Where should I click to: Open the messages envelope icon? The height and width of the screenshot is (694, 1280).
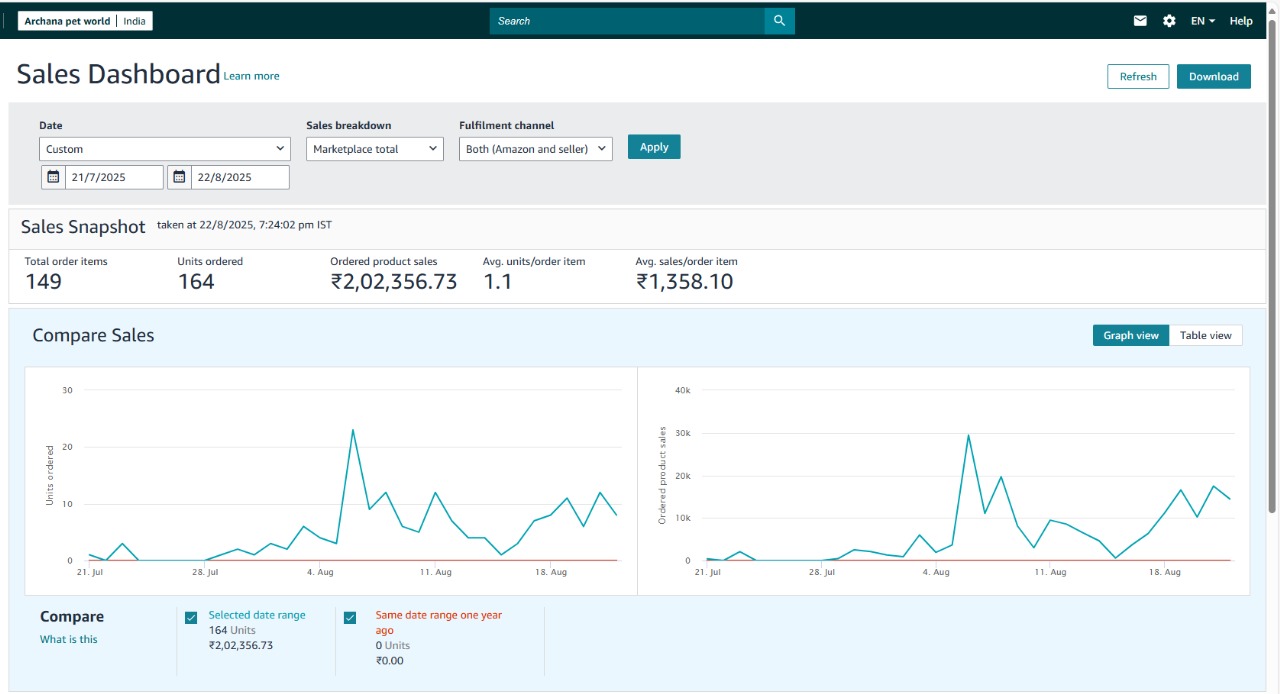pos(1140,21)
